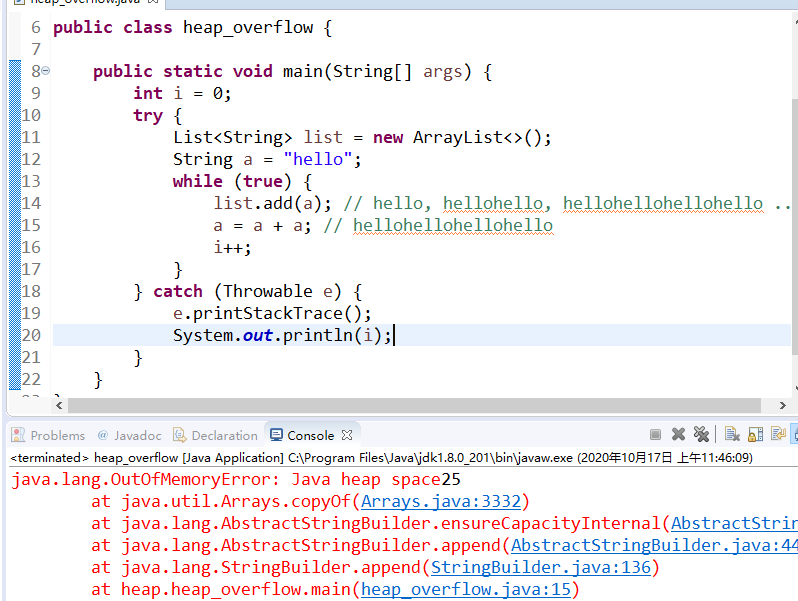Select the Console tab
This screenshot has height=601, width=798.
coord(310,436)
